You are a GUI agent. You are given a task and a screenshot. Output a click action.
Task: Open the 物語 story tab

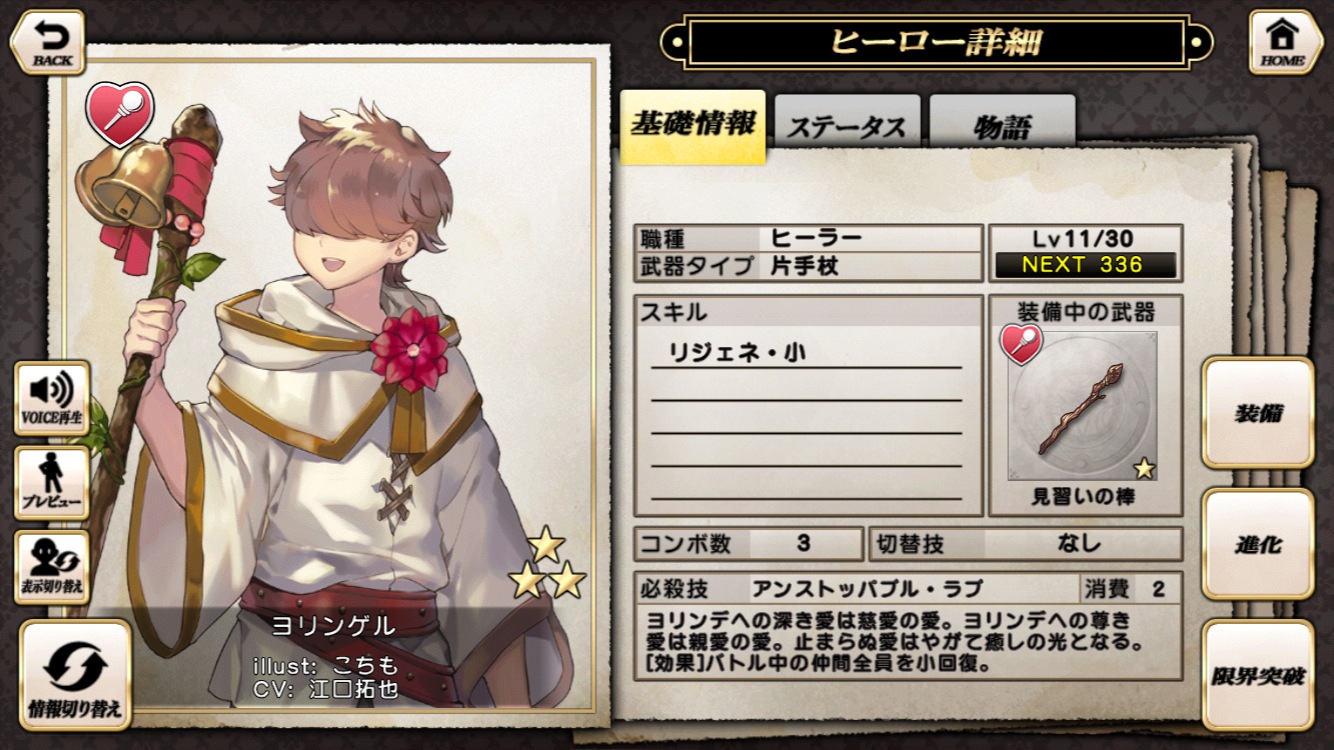click(1002, 126)
